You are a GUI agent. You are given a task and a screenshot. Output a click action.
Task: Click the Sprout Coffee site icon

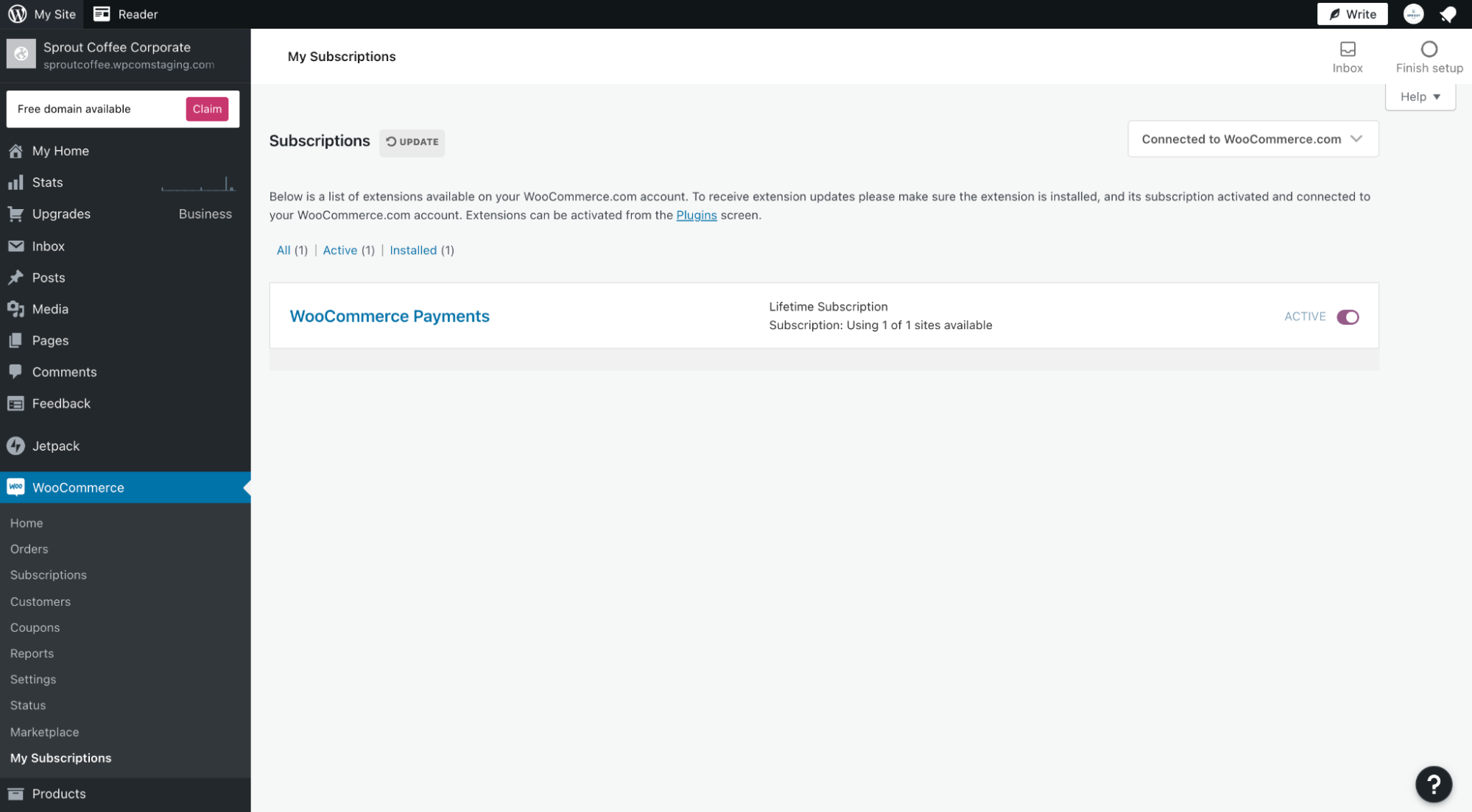[x=21, y=54]
